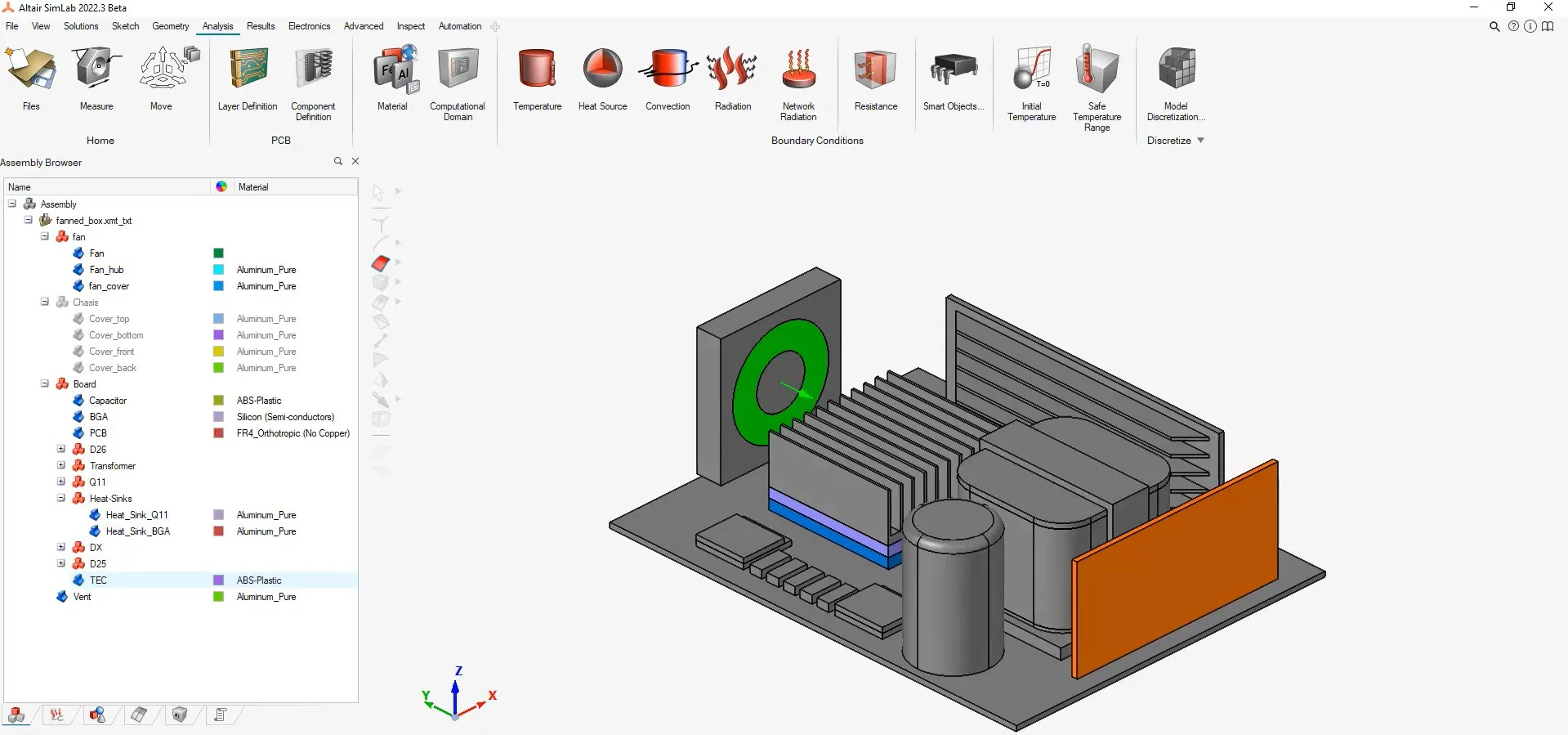Open the Heat Source boundary condition tool
The width and height of the screenshot is (1568, 735).
point(602,69)
